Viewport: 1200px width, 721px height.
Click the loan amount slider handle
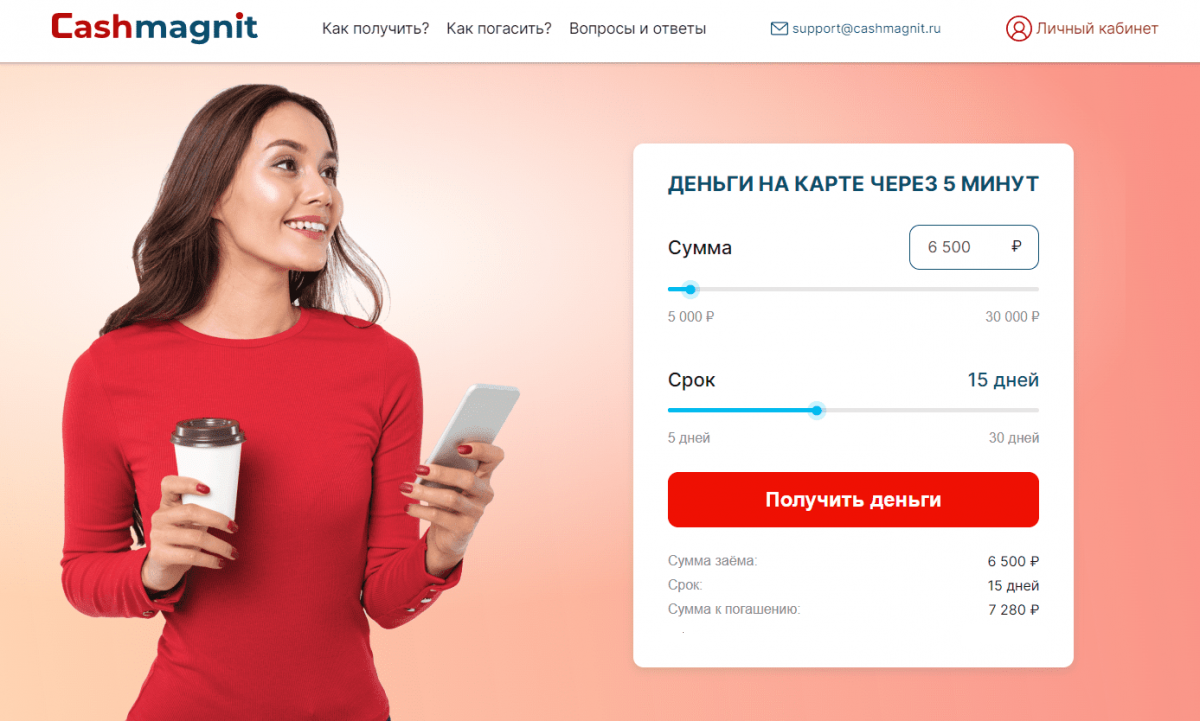point(690,289)
